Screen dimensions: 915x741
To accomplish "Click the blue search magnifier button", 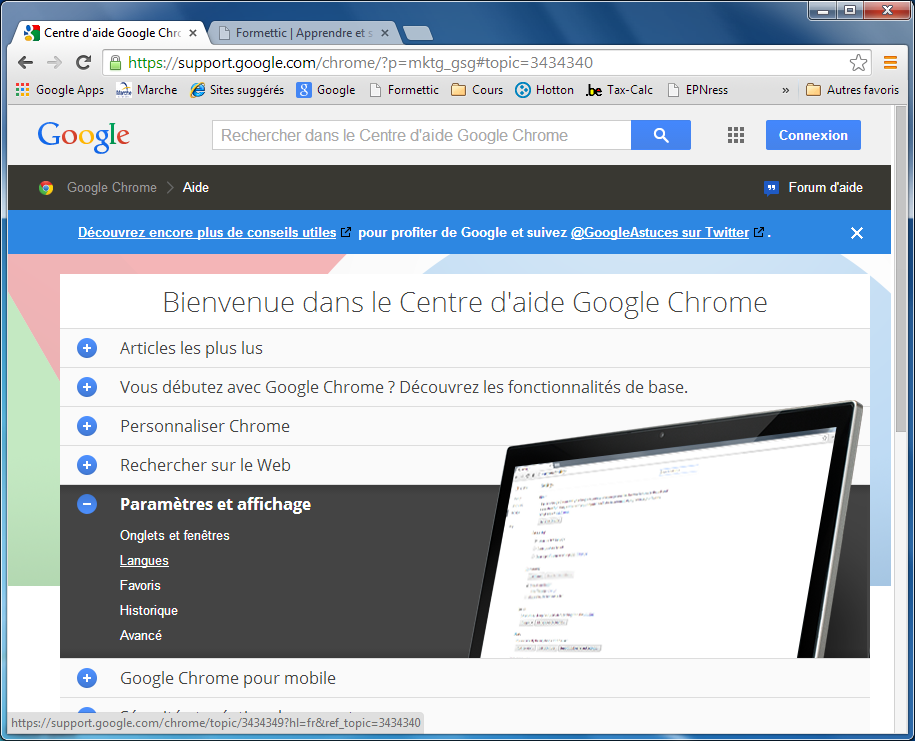I will (661, 135).
